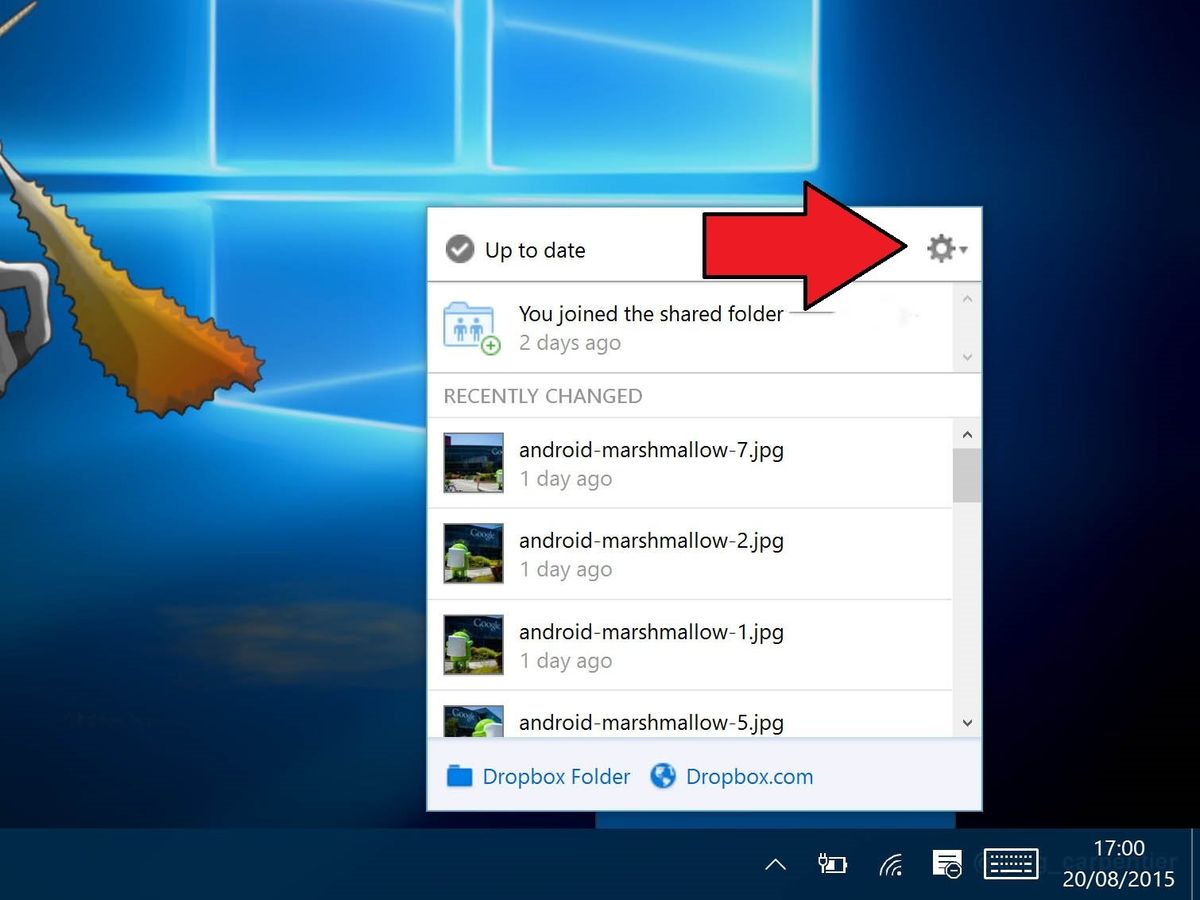This screenshot has height=900, width=1200.
Task: Check battery status via the tray icon
Action: (833, 864)
